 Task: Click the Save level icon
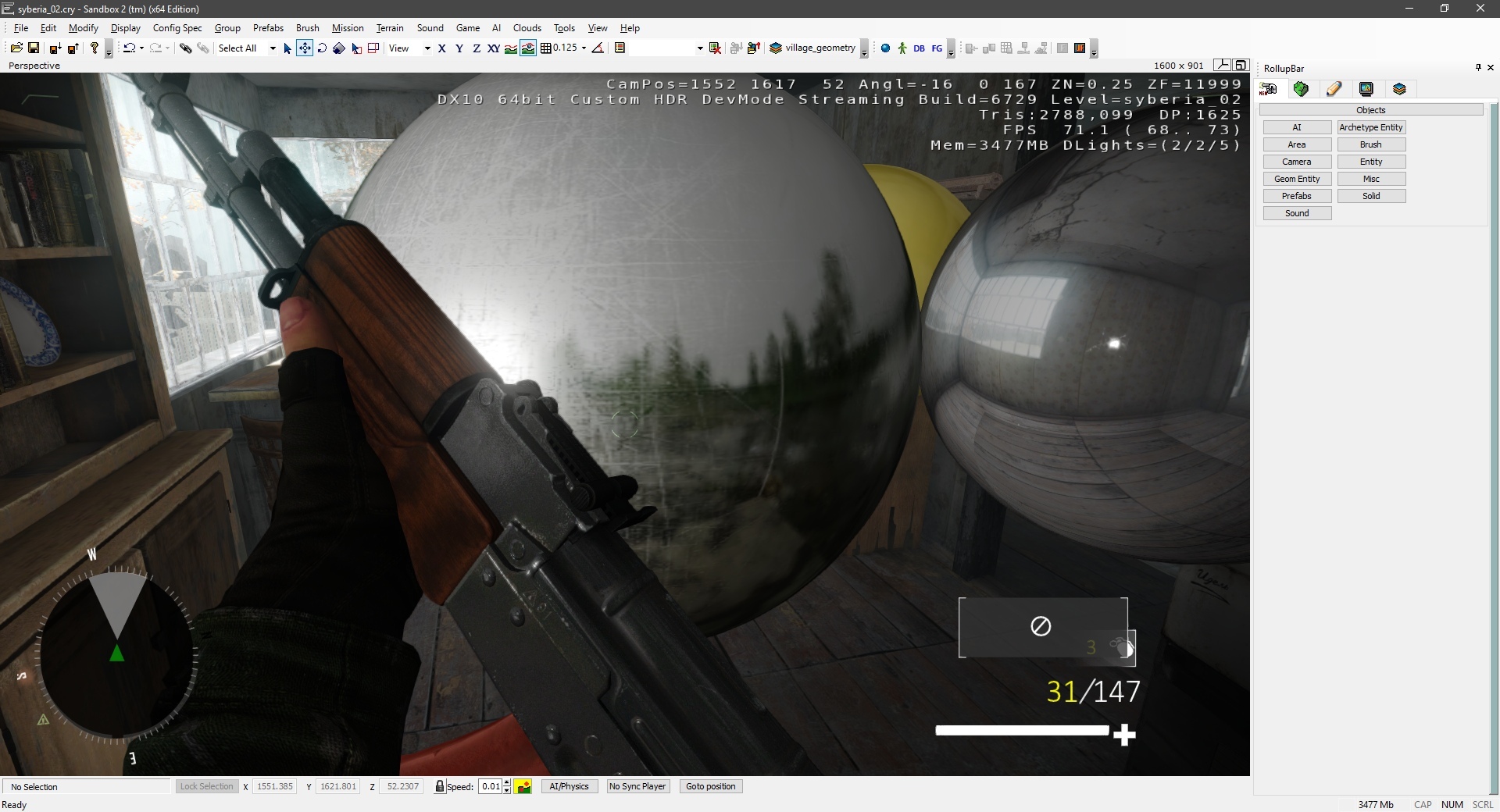tap(34, 48)
